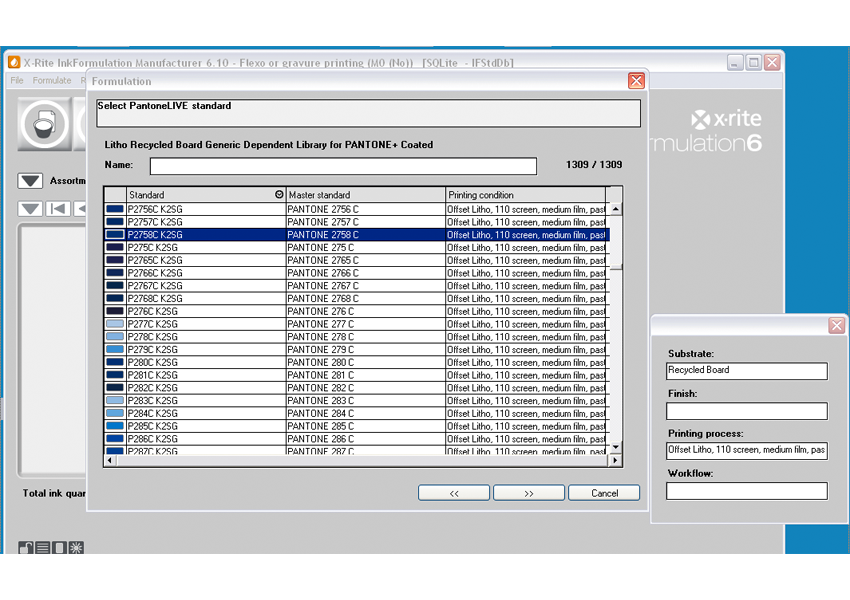The height and width of the screenshot is (600, 850).
Task: Click the Printing process field
Action: [x=747, y=450]
